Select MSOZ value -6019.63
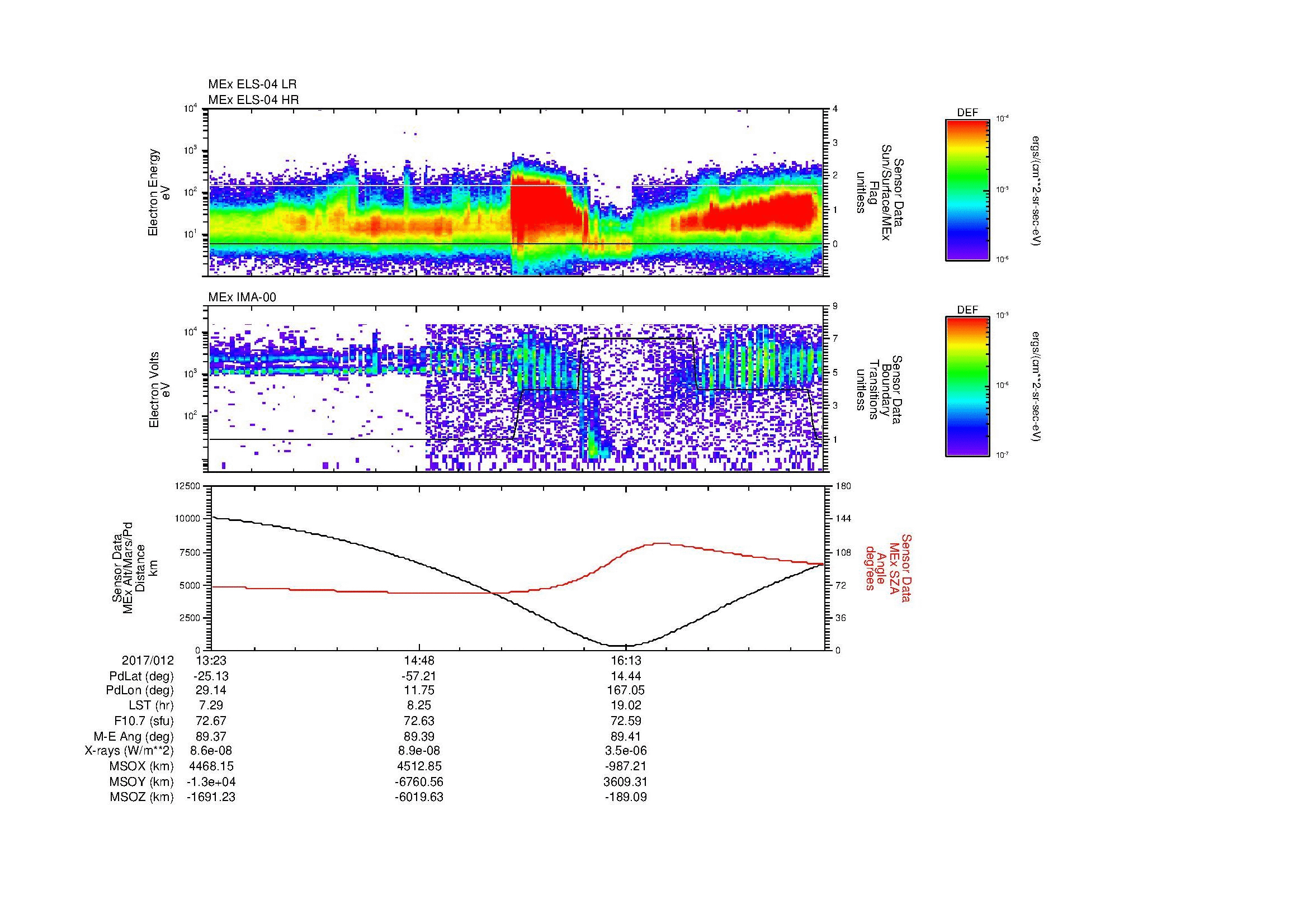Image resolution: width=1308 pixels, height=924 pixels. pos(419,797)
